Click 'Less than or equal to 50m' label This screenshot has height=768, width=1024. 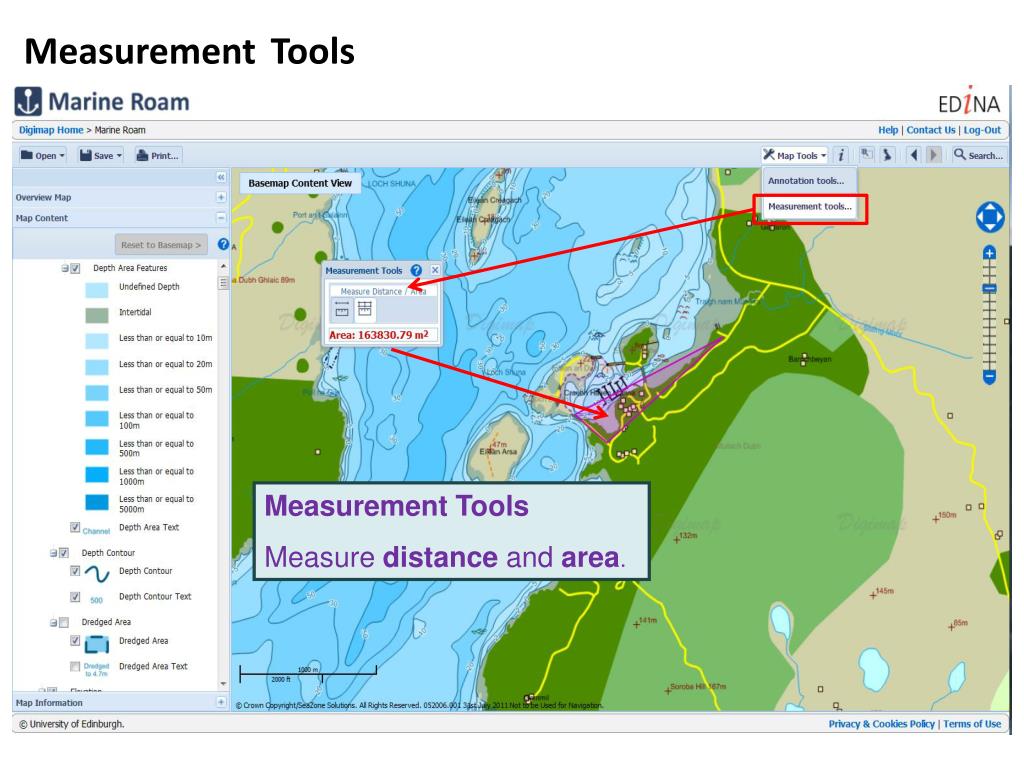(x=165, y=390)
